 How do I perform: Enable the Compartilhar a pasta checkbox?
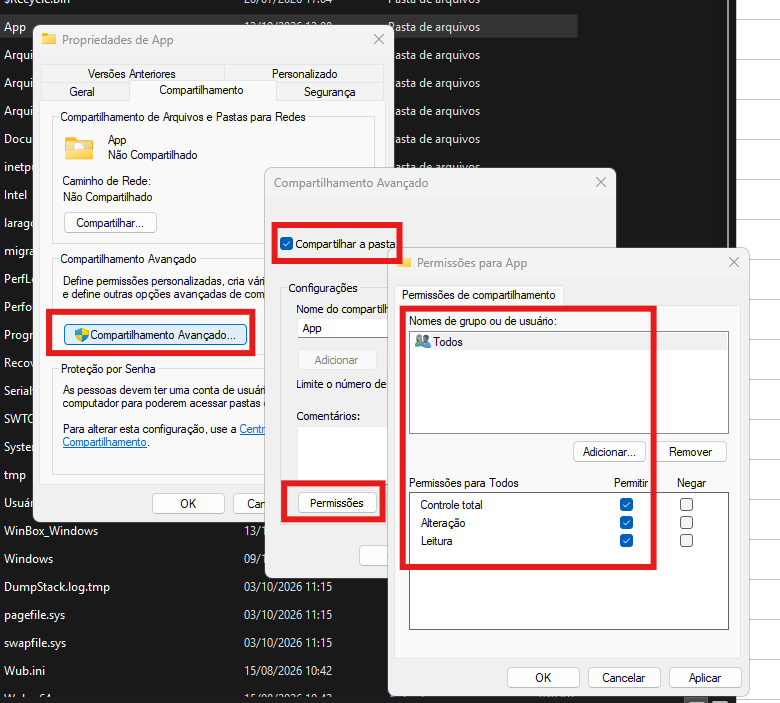(287, 244)
